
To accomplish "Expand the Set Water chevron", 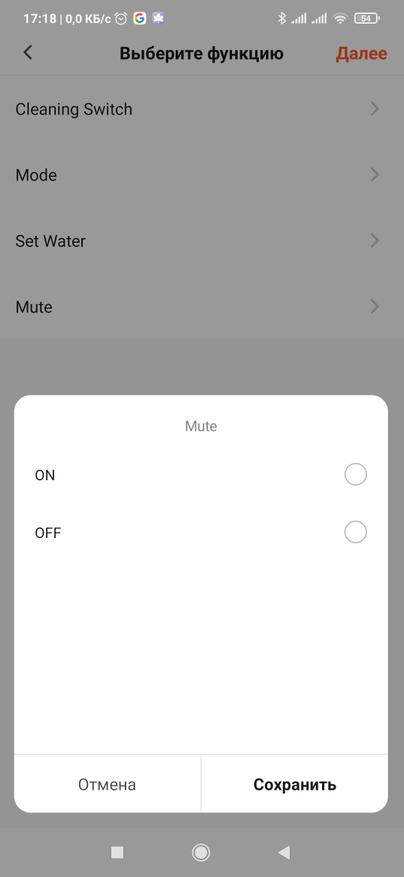I will 375,241.
